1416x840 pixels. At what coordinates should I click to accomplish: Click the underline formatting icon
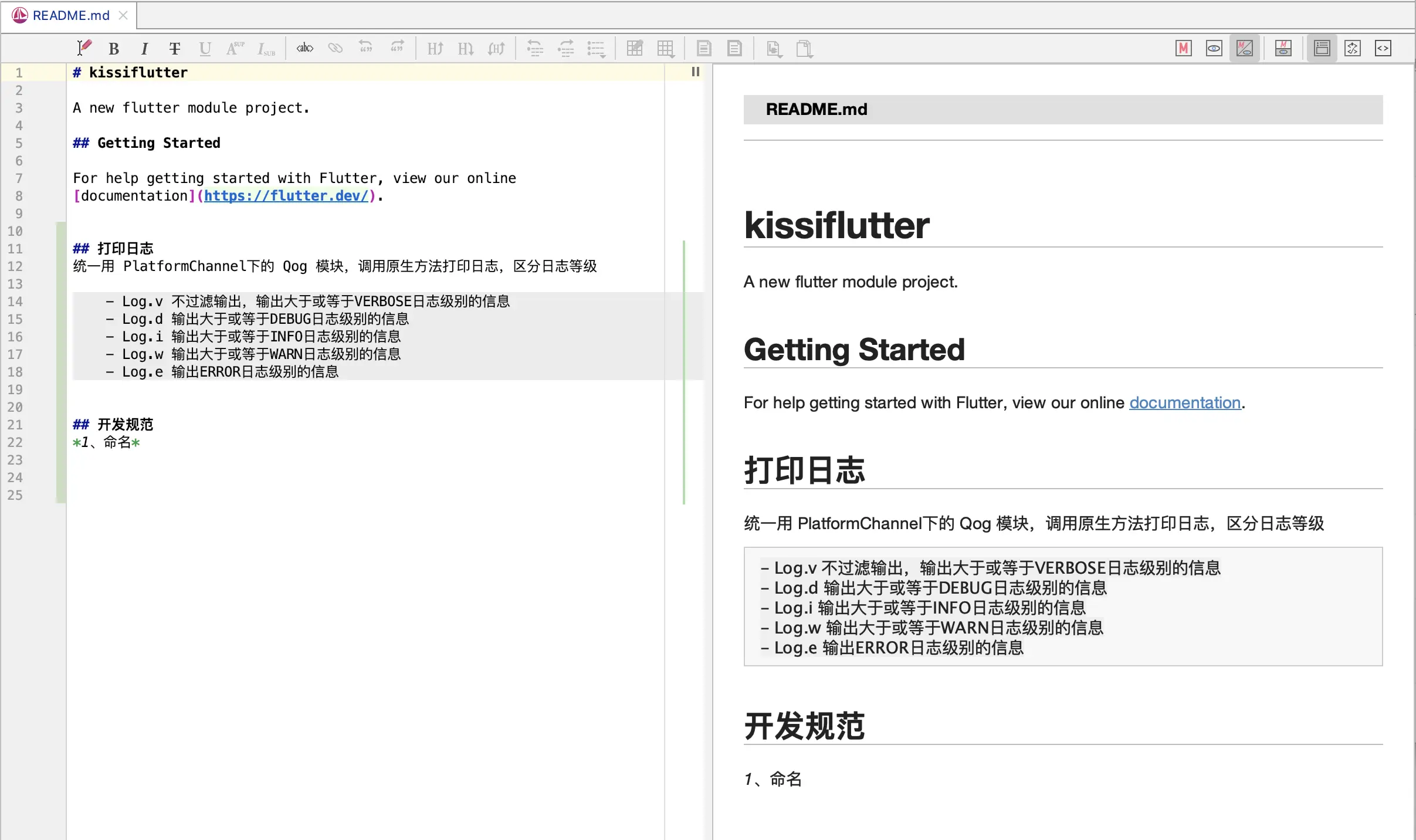(x=205, y=49)
